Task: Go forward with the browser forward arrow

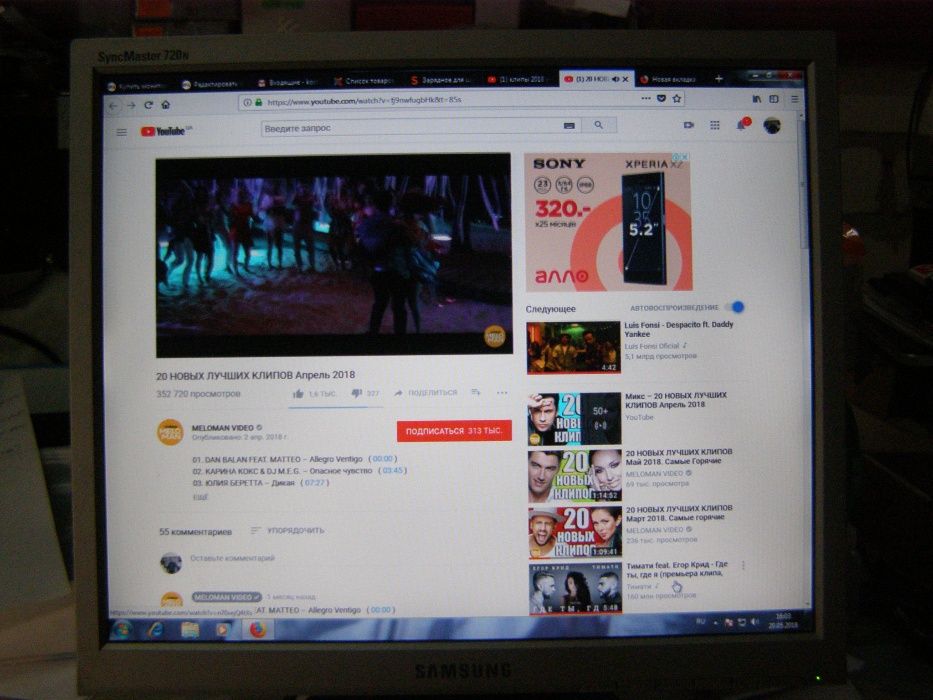Action: [131, 106]
